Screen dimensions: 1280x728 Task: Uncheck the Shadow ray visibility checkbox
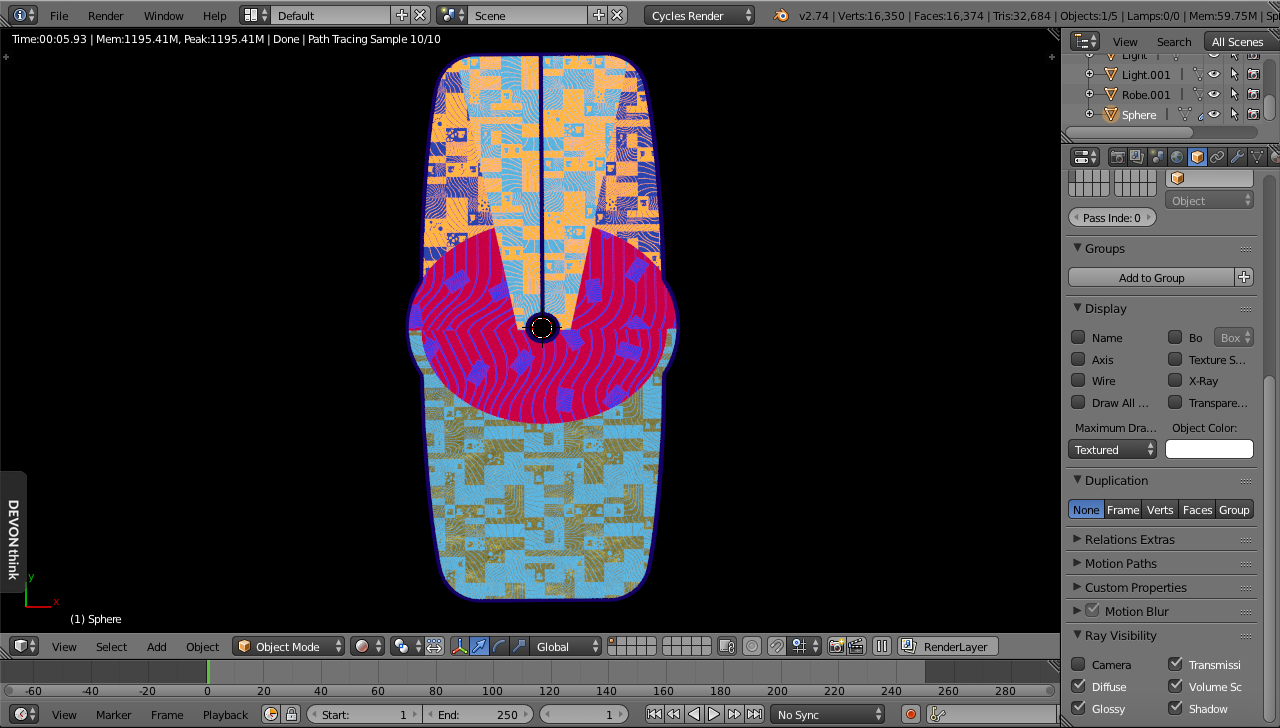click(x=1175, y=708)
